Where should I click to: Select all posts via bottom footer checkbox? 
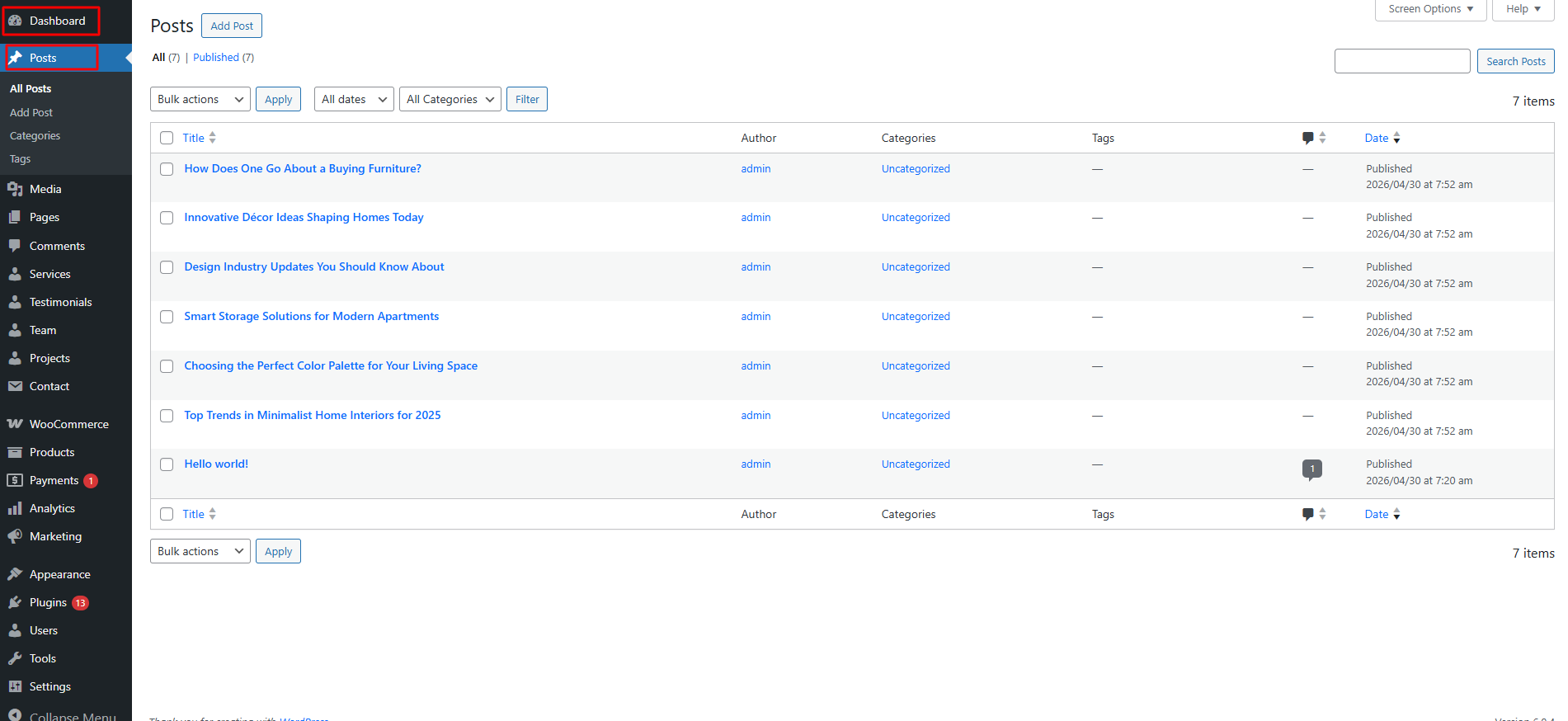click(x=167, y=514)
